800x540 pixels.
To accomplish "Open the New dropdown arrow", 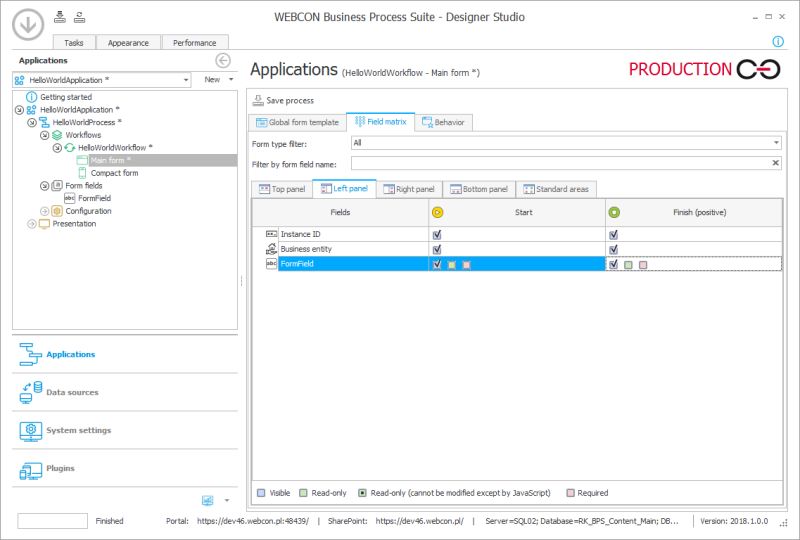I will click(231, 80).
